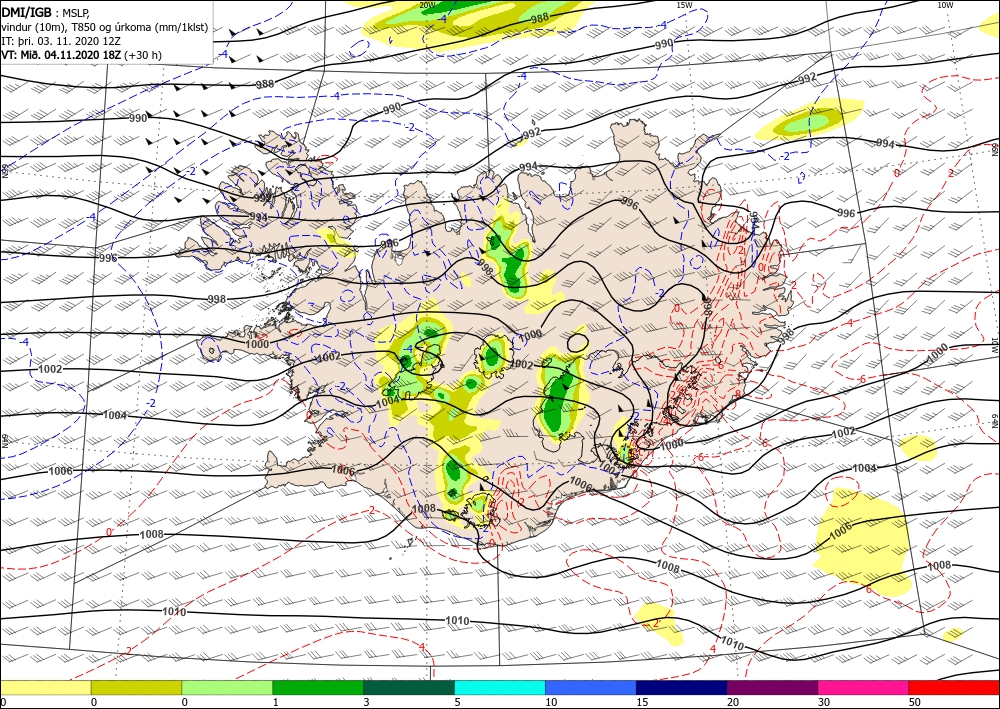Click the legend value "30"
Viewport: 1000px width, 709px height.
pyautogui.click(x=824, y=703)
